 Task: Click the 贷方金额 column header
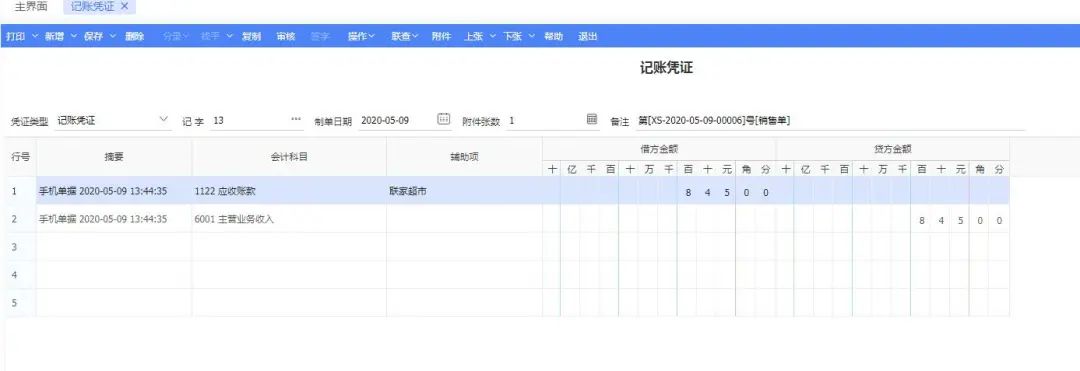[x=893, y=148]
